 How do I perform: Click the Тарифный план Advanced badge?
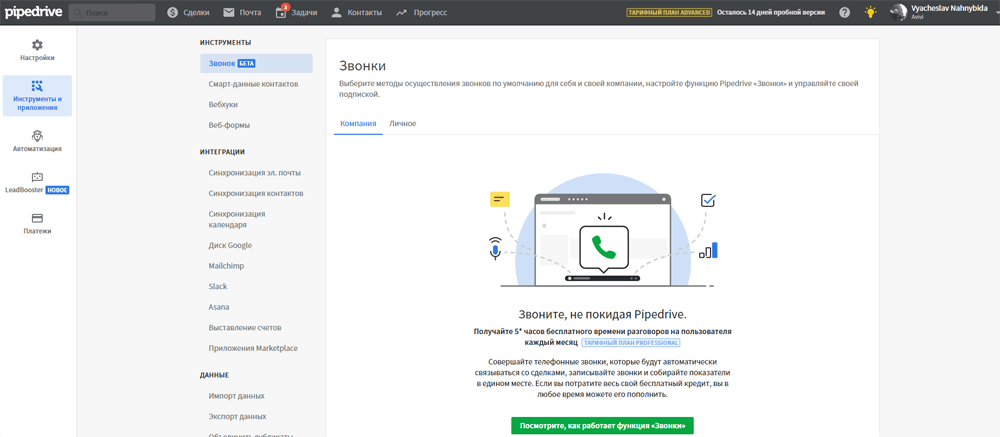pos(669,12)
